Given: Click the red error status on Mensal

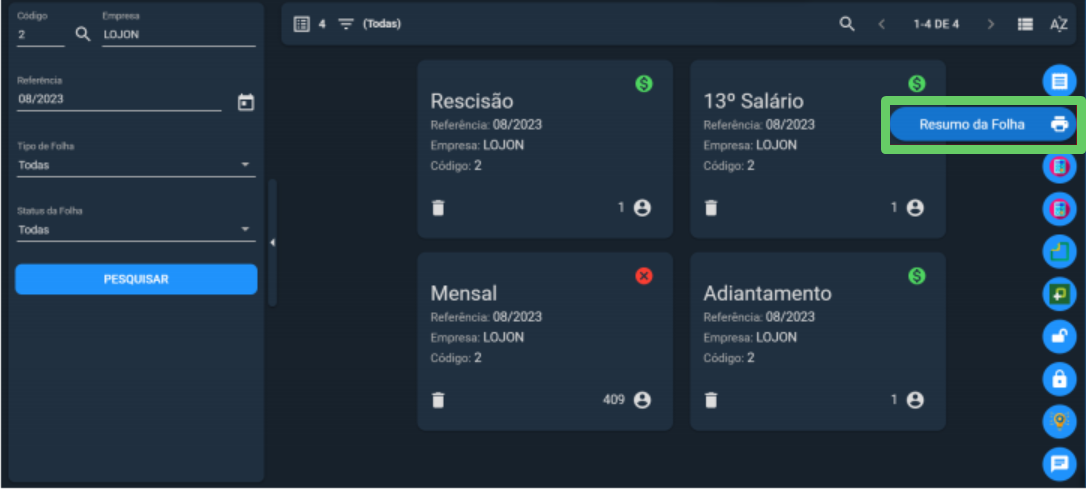Looking at the screenshot, I should [x=644, y=276].
